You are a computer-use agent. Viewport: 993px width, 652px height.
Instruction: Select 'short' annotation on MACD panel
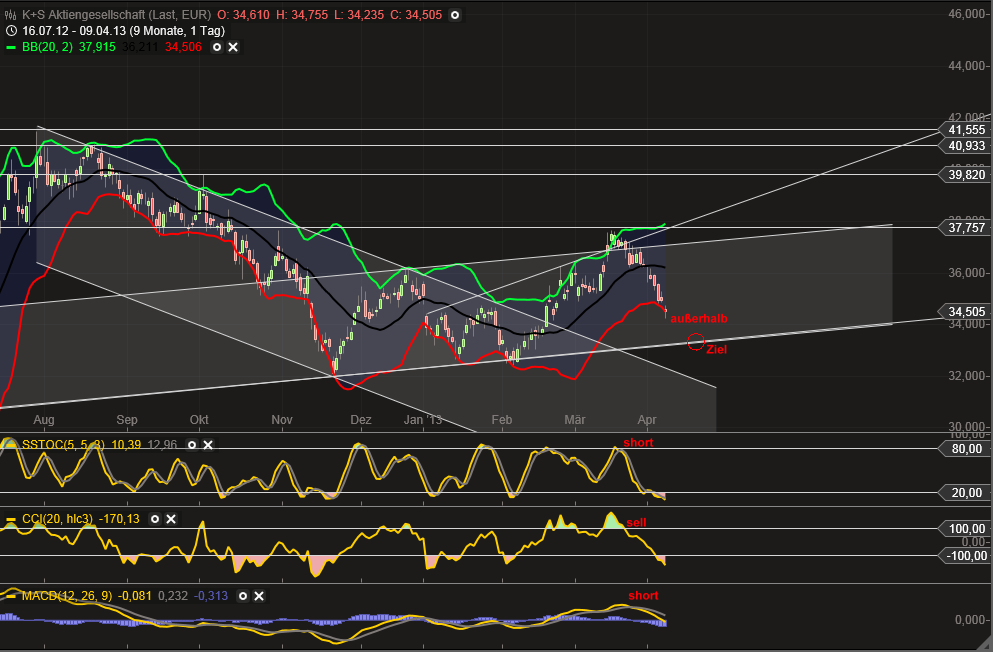click(643, 596)
